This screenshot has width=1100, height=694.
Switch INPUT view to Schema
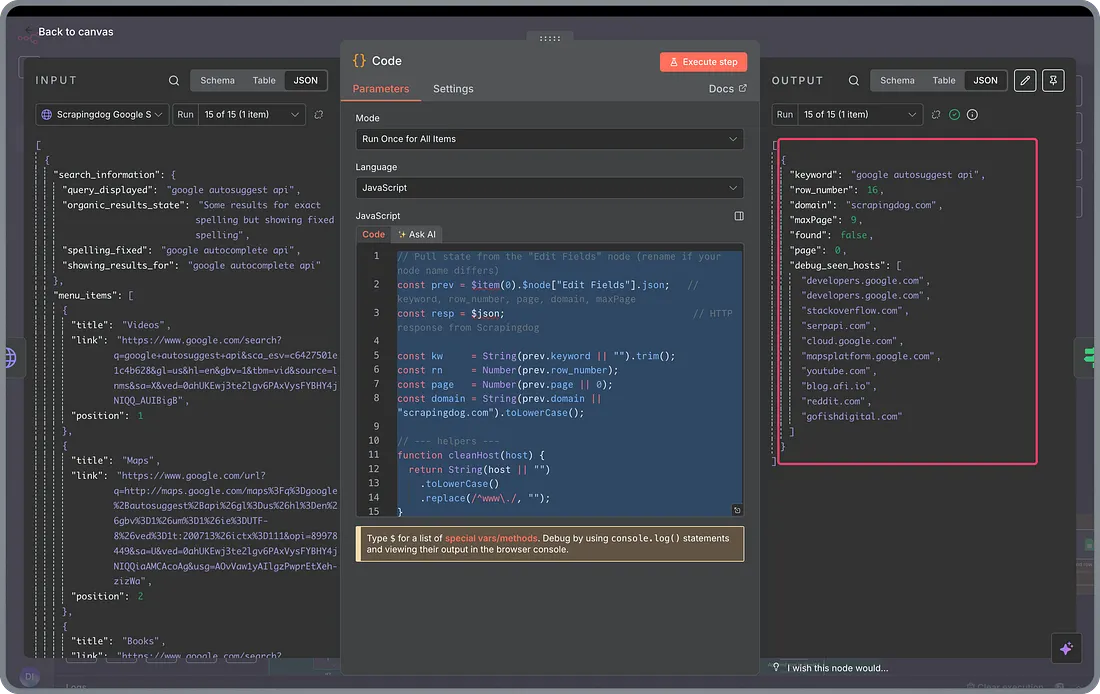point(217,81)
